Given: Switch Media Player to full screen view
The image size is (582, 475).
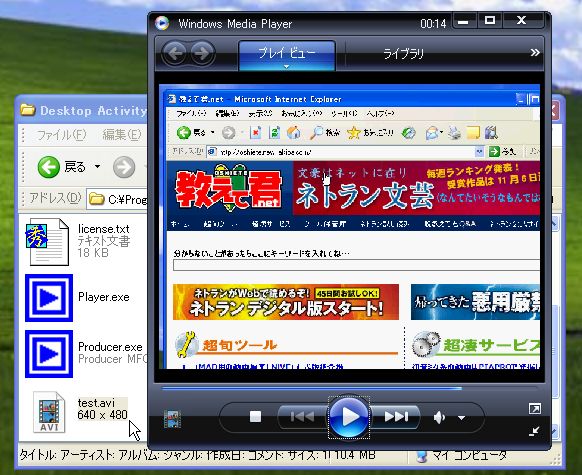Looking at the screenshot, I should (534, 409).
